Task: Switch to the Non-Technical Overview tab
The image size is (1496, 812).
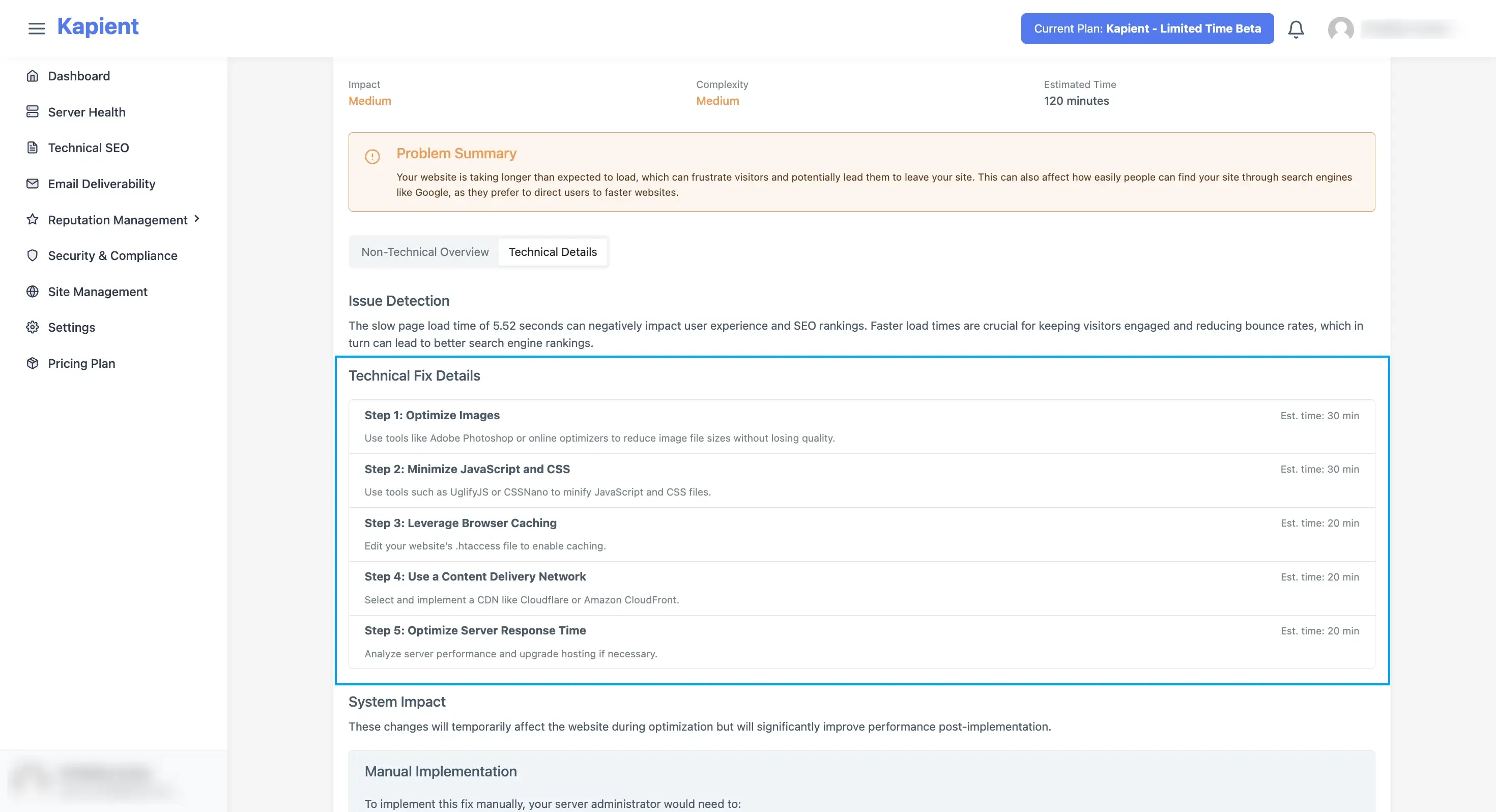Action: click(x=424, y=251)
